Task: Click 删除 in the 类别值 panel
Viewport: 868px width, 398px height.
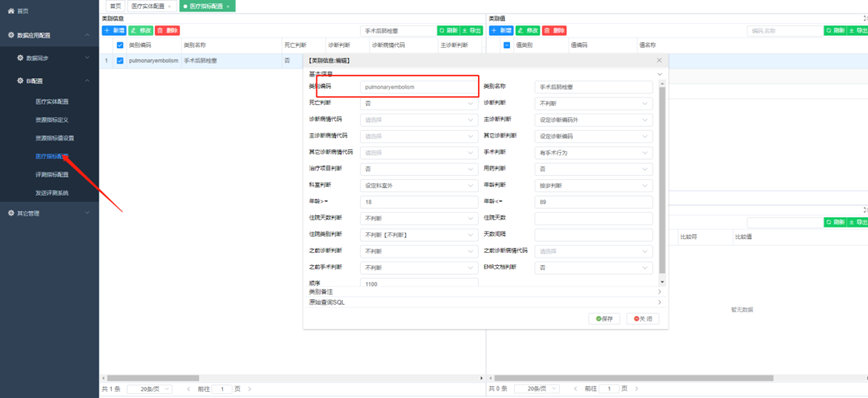Action: point(554,30)
